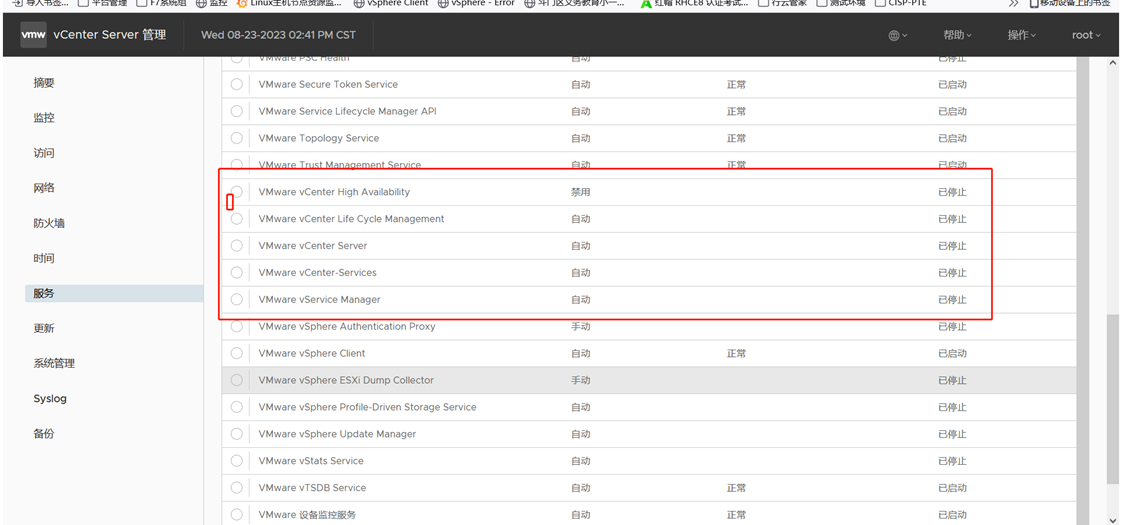Open the 监控 sidebar section
Image resolution: width=1122 pixels, height=525 pixels.
pyautogui.click(x=44, y=118)
